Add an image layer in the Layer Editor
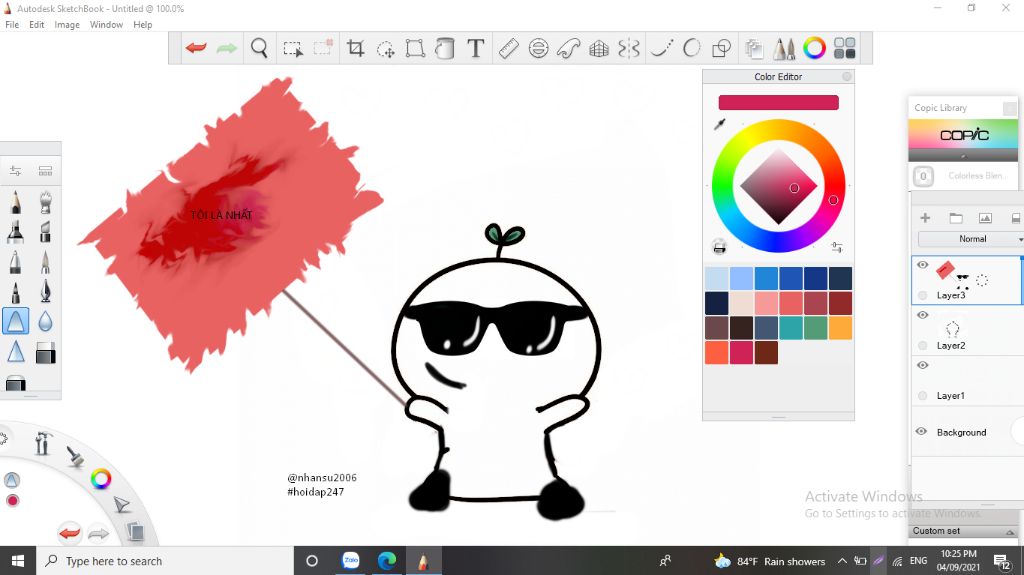This screenshot has width=1024, height=575. coord(985,218)
